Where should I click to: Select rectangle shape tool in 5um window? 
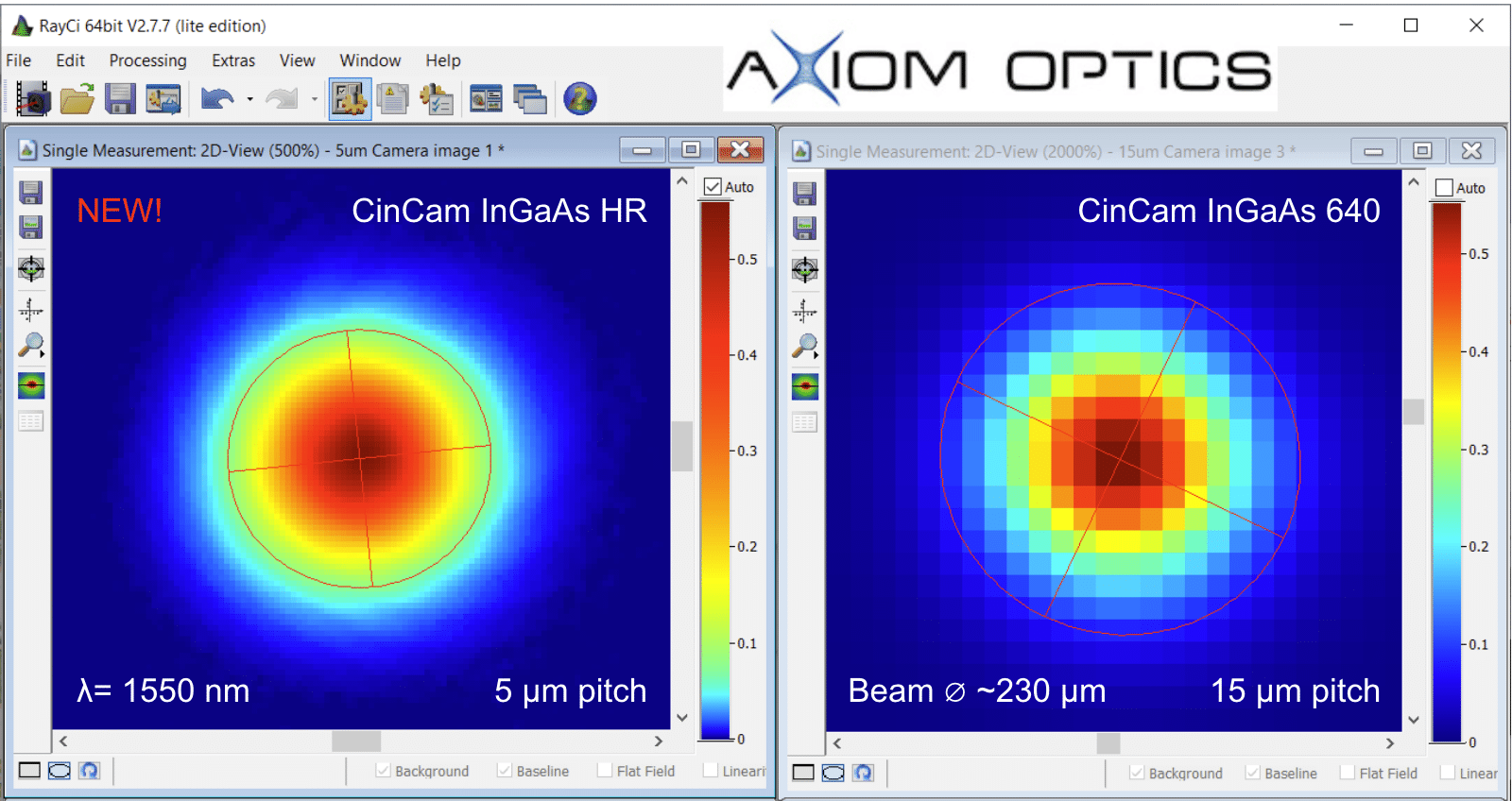point(30,771)
